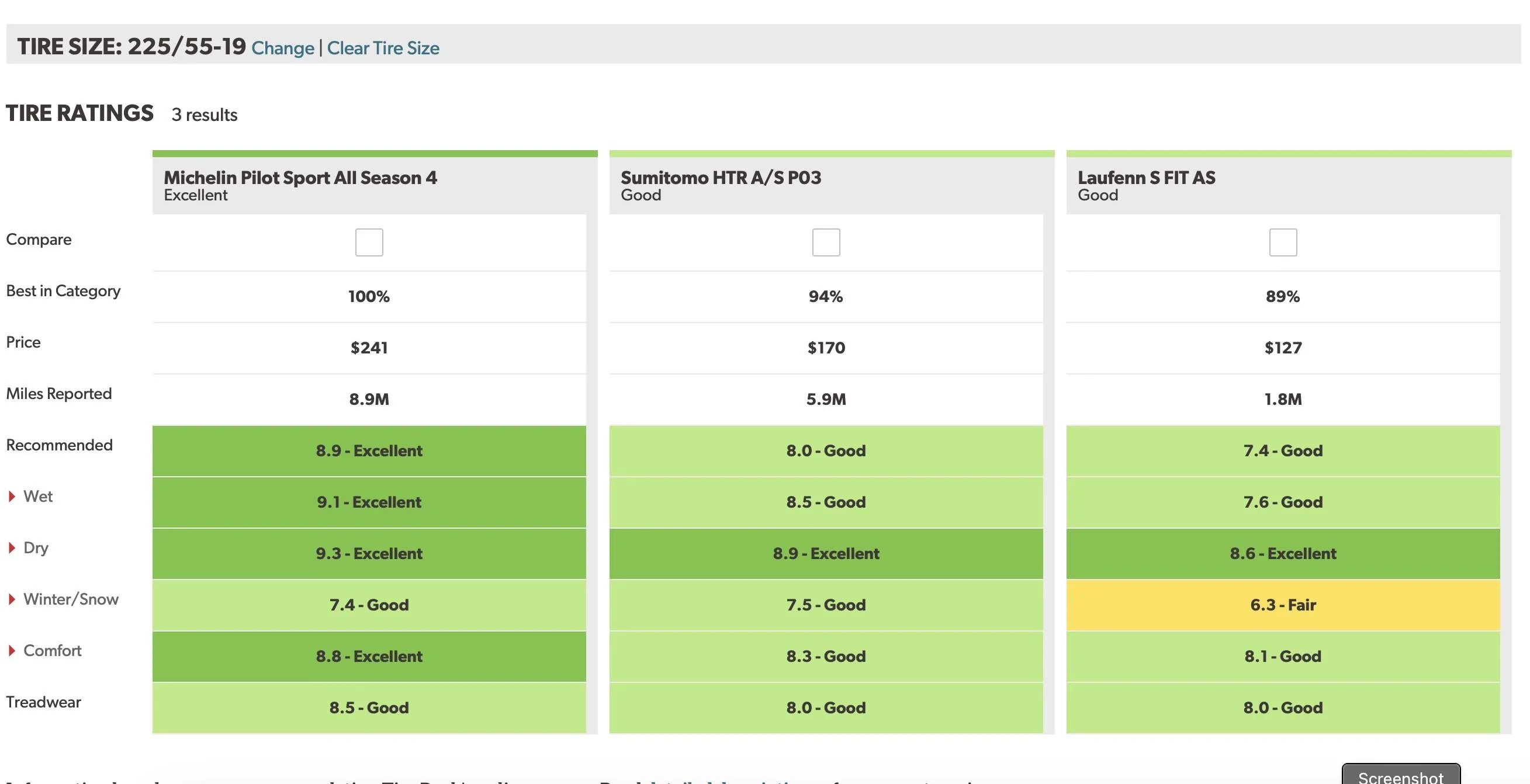Click the 94% Best in Category value
This screenshot has height=784, width=1530.
point(826,296)
